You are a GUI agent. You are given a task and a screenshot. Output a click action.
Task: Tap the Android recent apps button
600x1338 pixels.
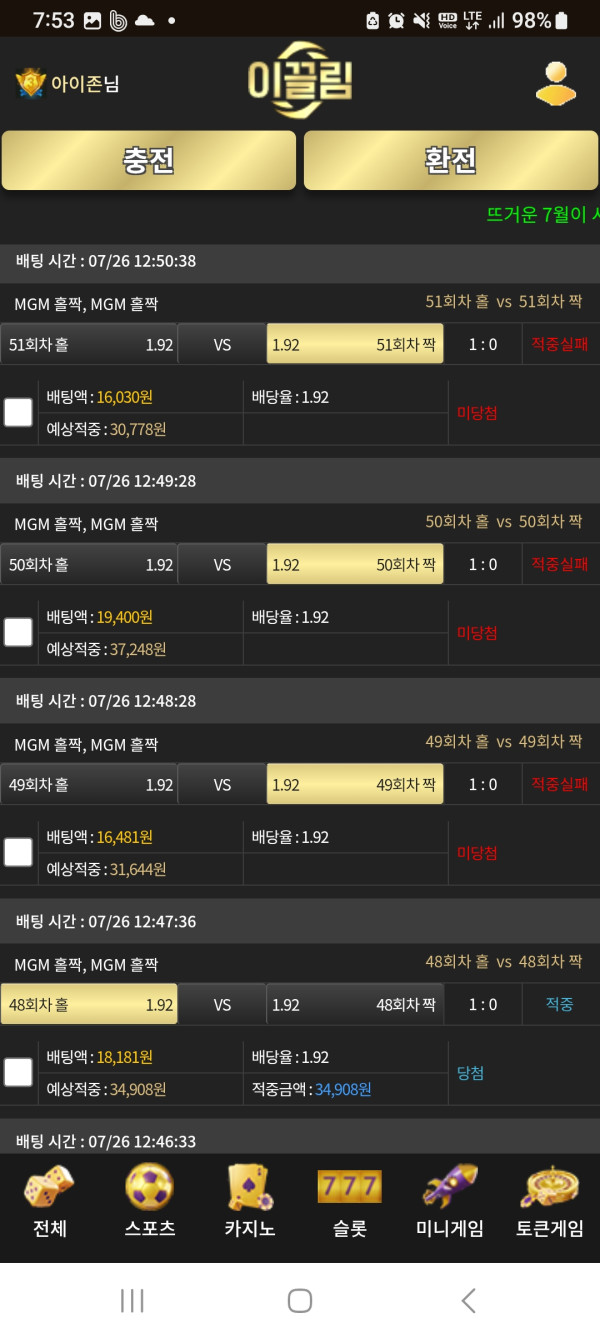(132, 1300)
